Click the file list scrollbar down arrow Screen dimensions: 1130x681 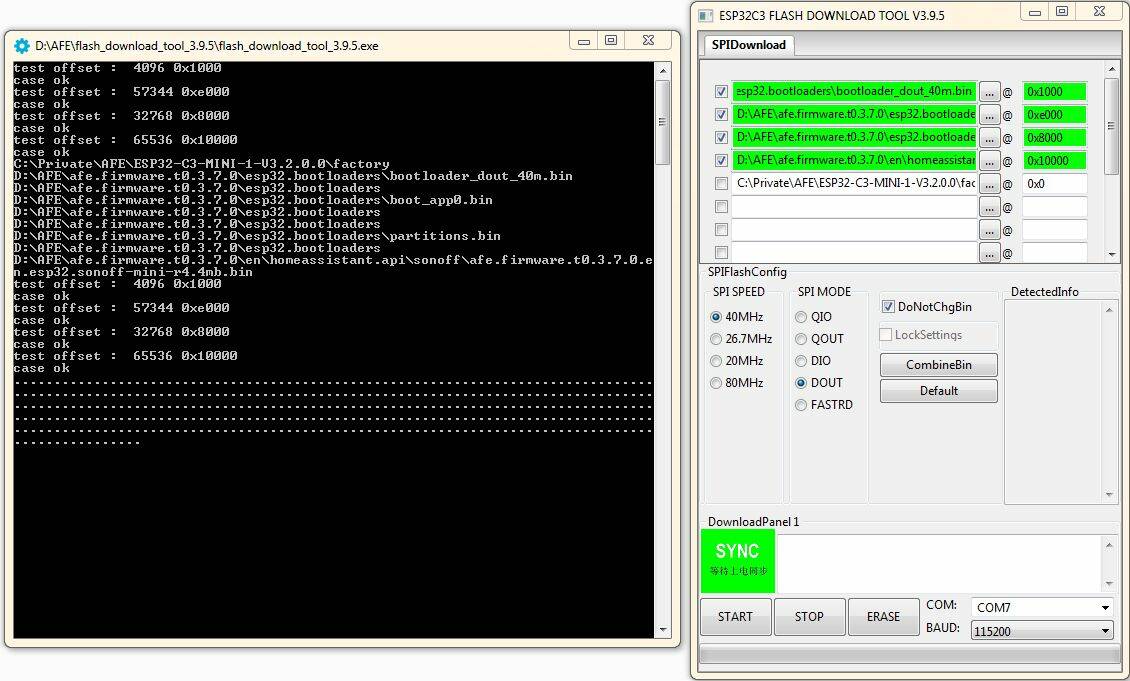pos(1112,254)
